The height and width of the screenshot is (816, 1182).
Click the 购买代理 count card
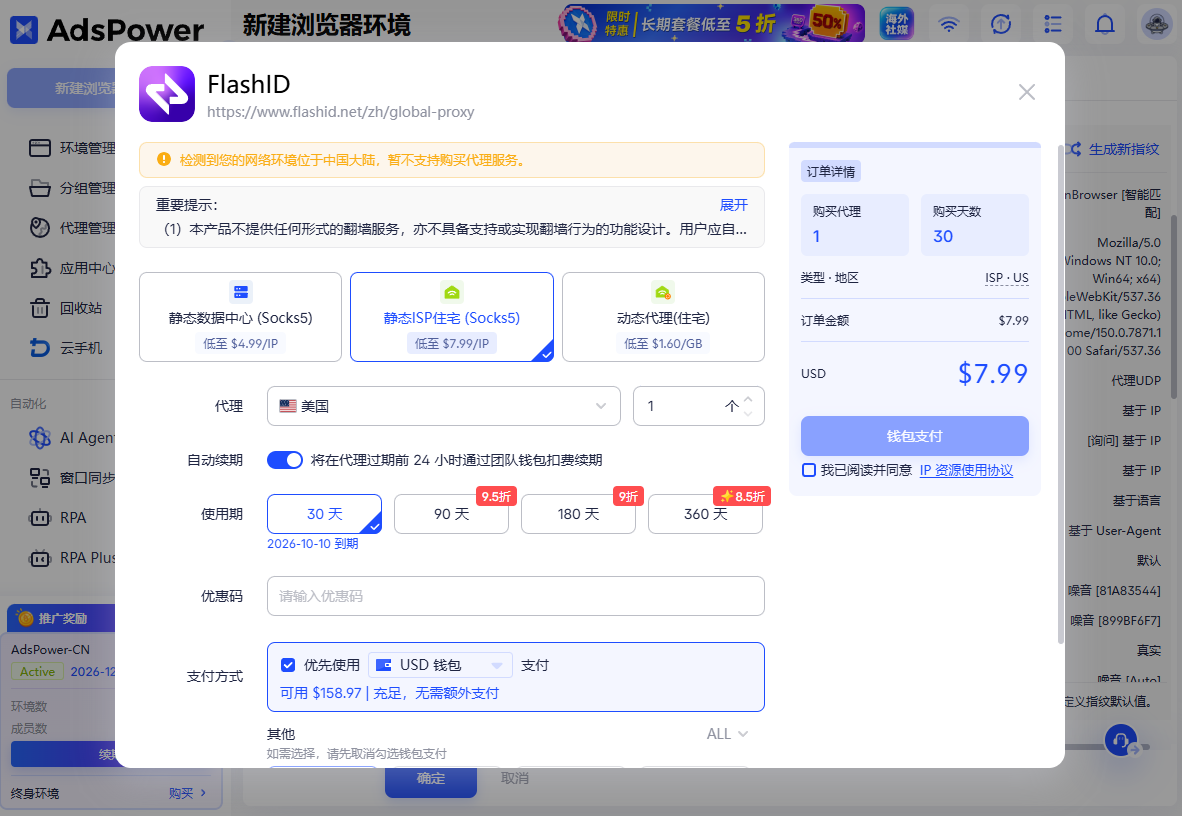click(855, 225)
